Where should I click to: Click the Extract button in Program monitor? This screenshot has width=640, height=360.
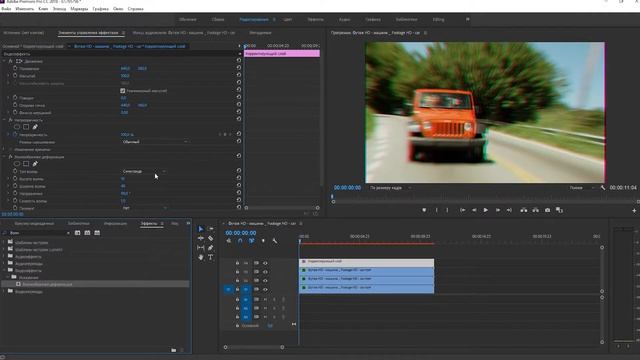point(536,210)
